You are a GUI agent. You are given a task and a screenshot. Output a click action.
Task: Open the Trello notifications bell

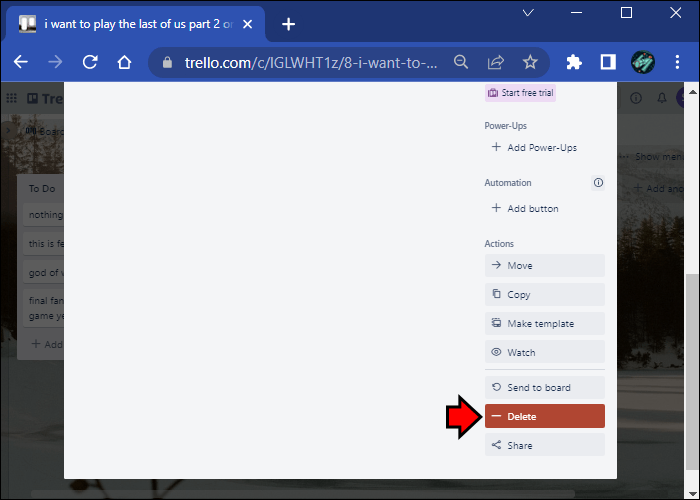pyautogui.click(x=662, y=98)
